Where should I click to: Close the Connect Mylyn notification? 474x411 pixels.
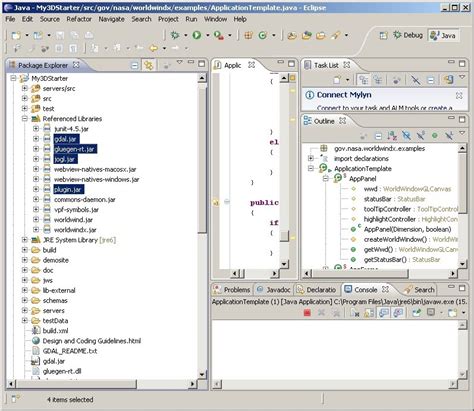pyautogui.click(x=459, y=95)
